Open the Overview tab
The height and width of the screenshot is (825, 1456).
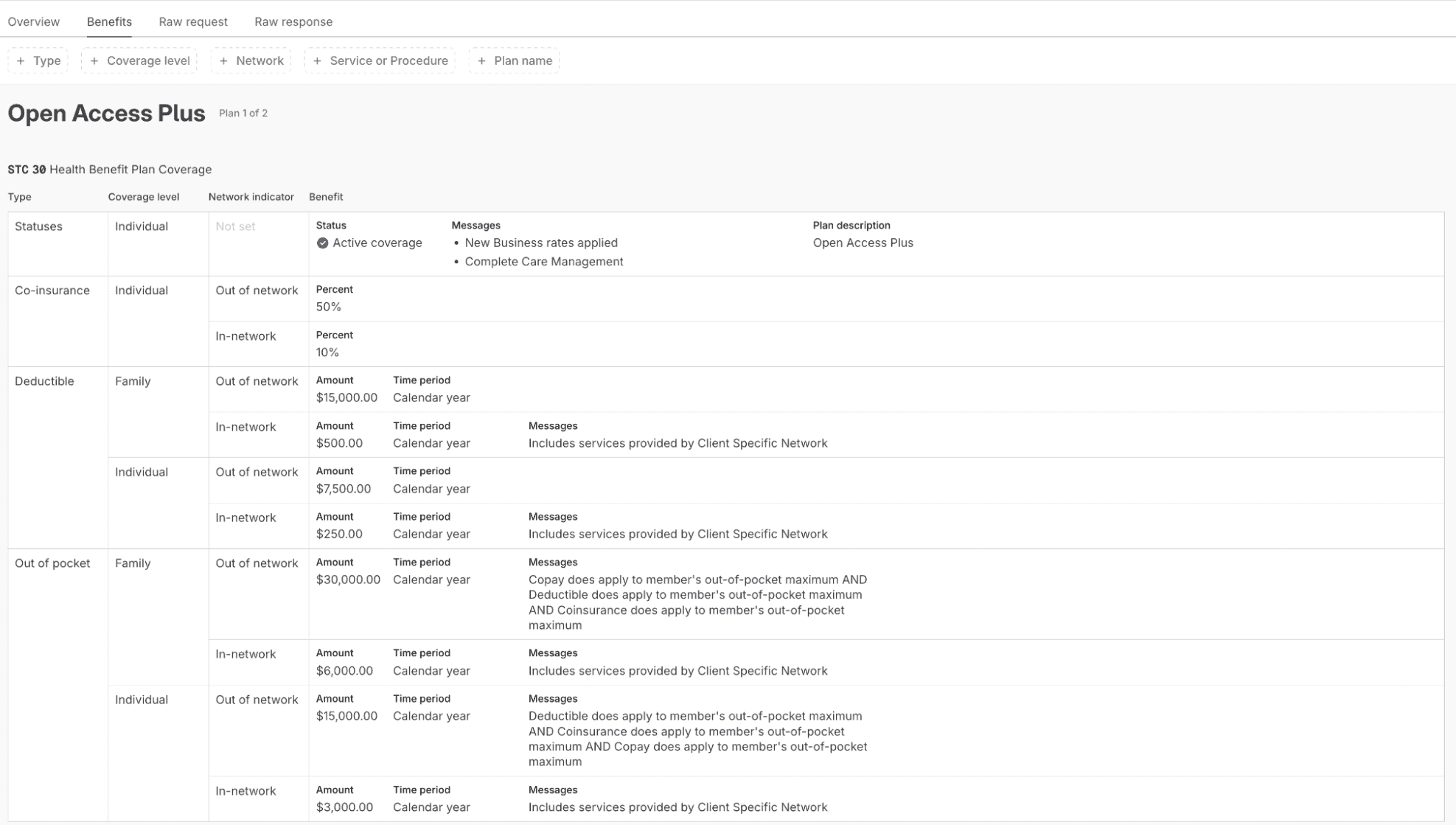[x=33, y=21]
